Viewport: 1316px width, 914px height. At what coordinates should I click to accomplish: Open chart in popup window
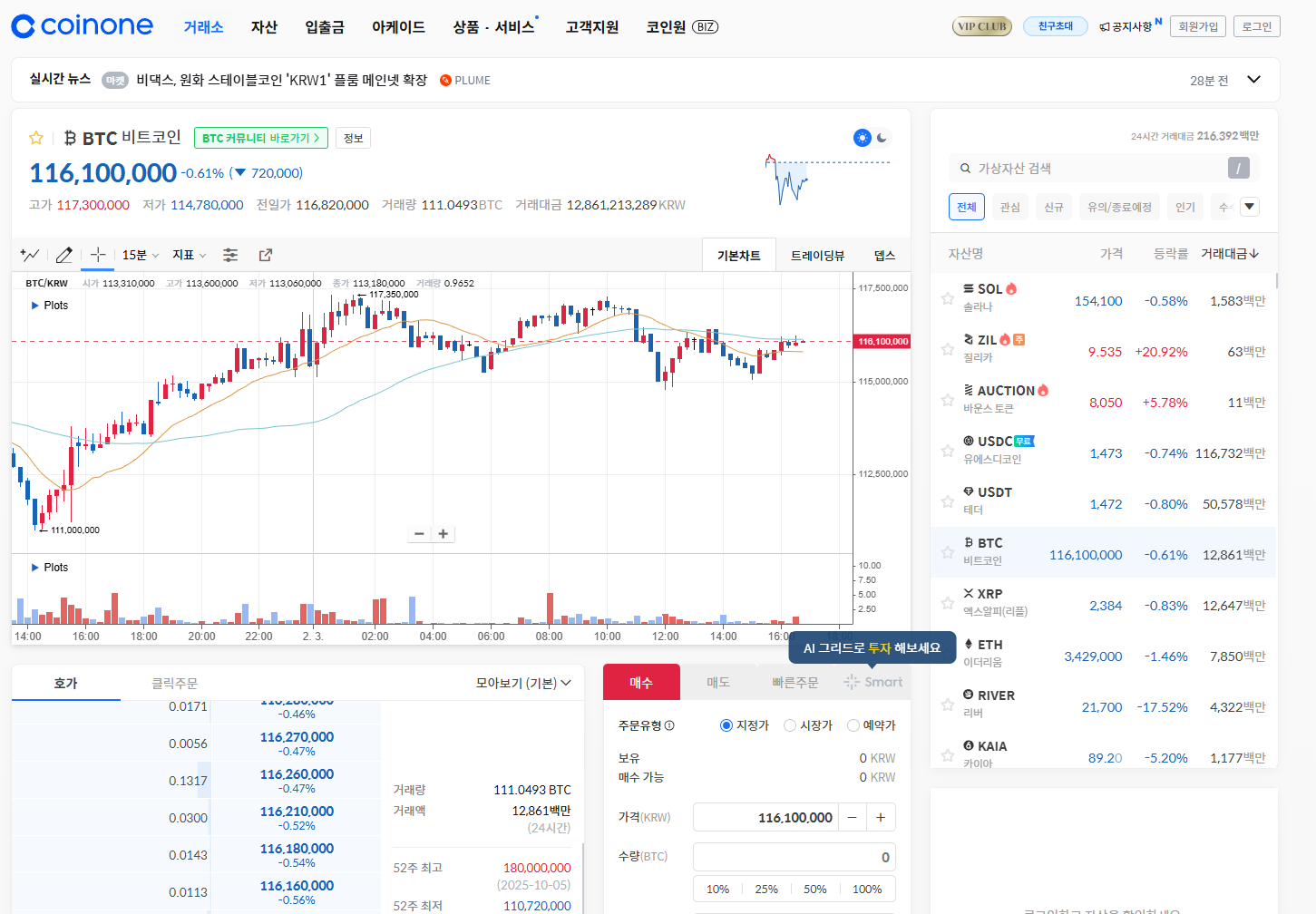point(266,255)
